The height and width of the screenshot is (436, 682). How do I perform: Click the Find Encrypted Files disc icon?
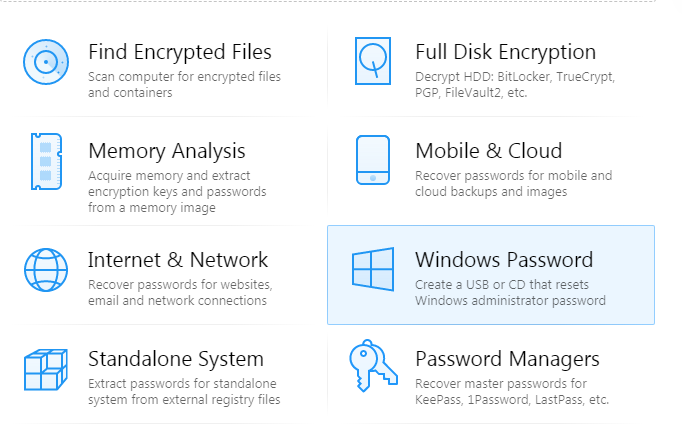tap(45, 62)
